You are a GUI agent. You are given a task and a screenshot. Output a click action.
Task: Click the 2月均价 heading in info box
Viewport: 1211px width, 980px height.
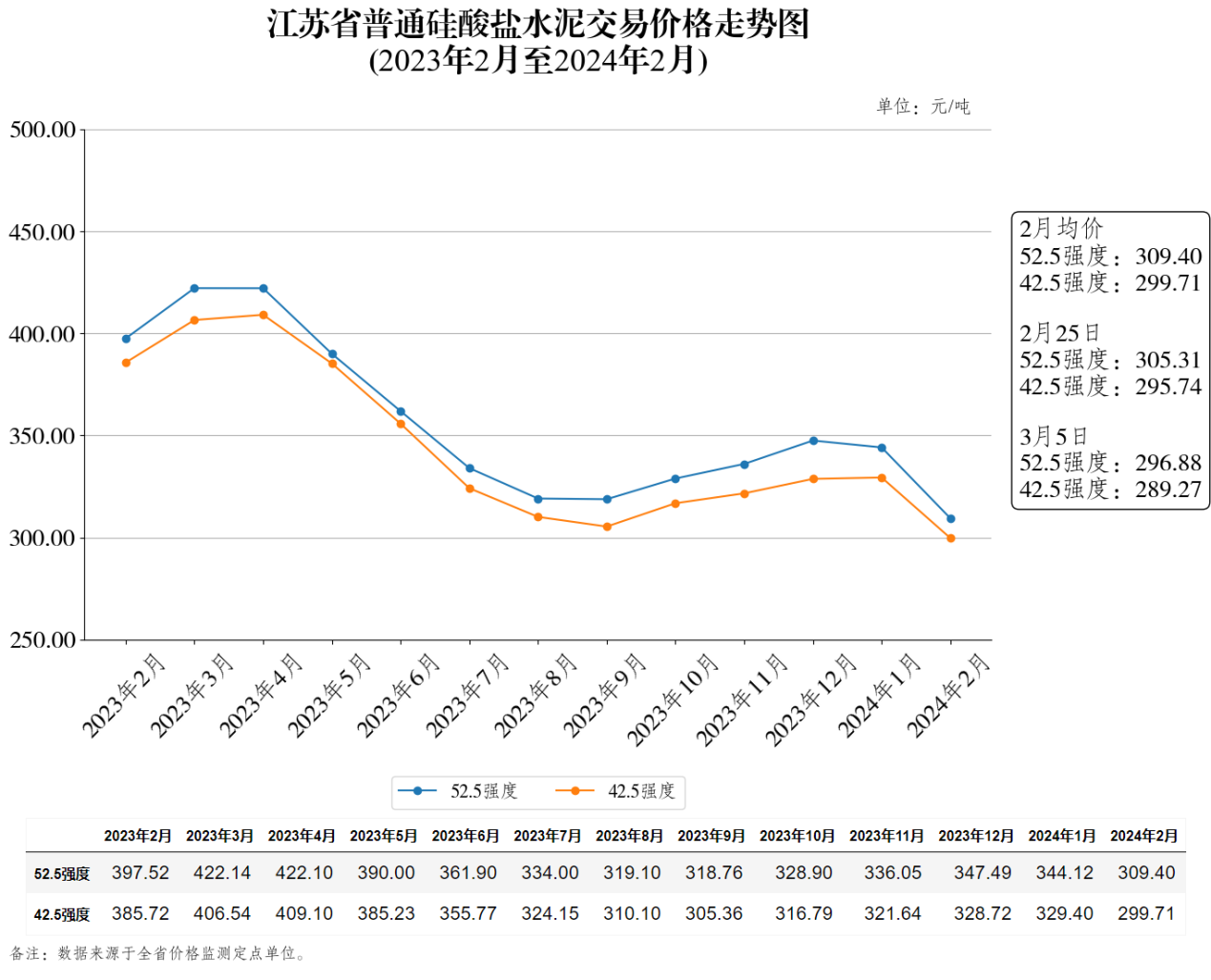click(x=1061, y=229)
